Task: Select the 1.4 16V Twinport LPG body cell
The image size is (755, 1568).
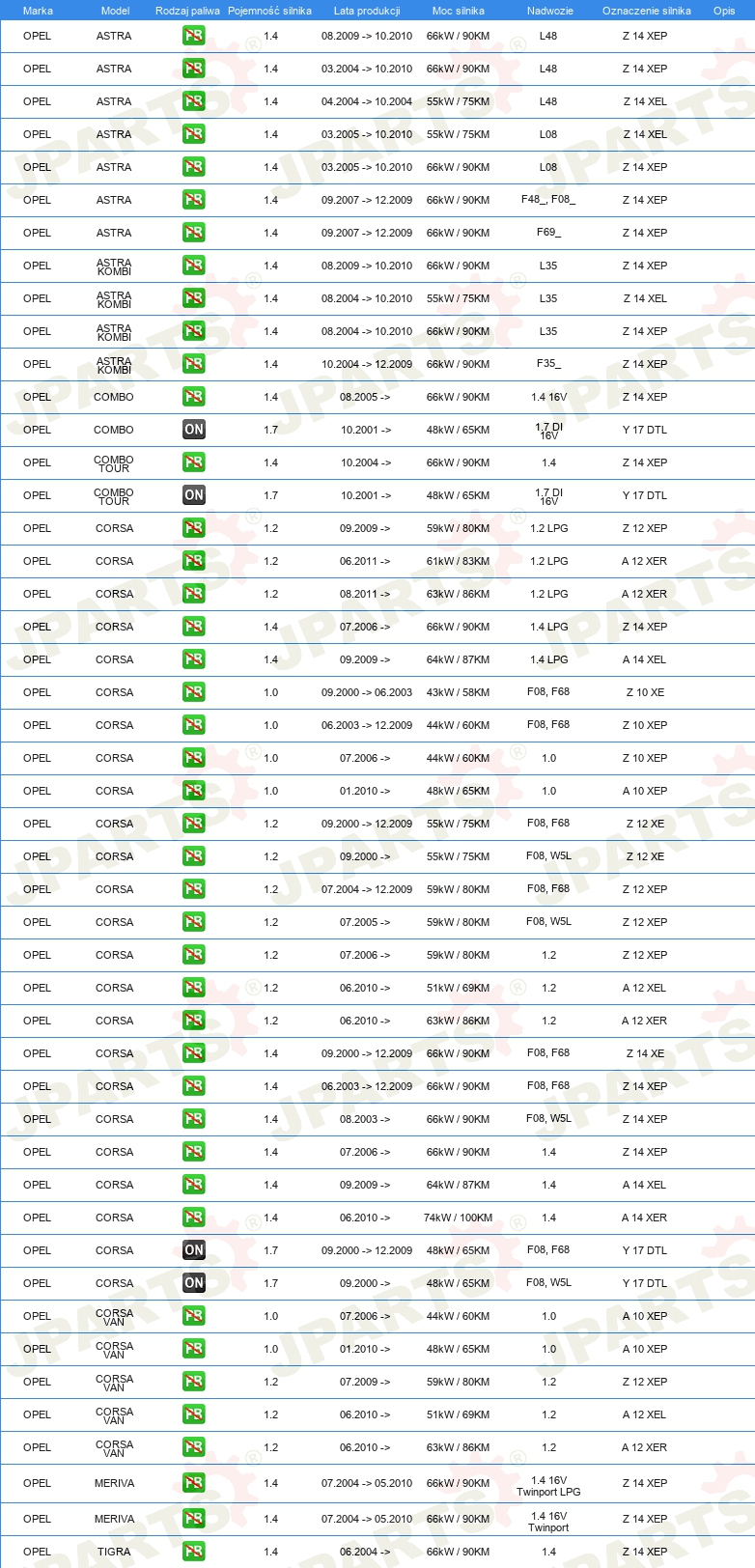Action: tap(548, 1486)
